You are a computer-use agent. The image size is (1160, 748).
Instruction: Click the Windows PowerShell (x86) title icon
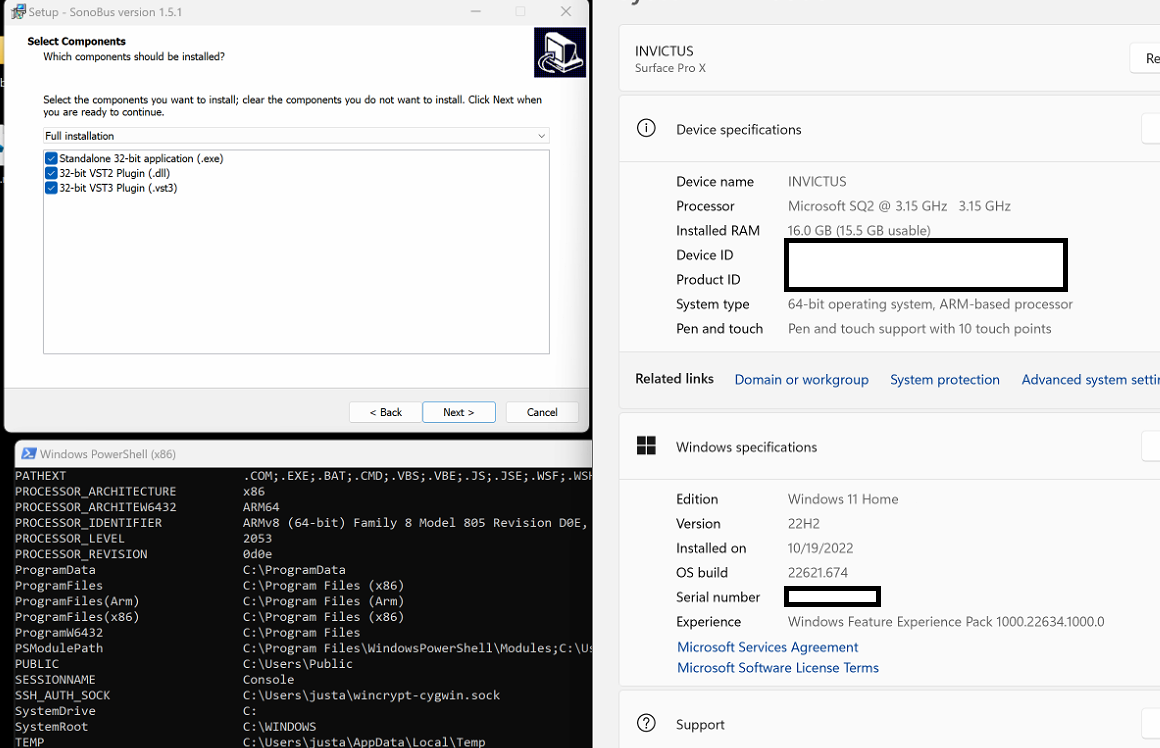coord(29,454)
